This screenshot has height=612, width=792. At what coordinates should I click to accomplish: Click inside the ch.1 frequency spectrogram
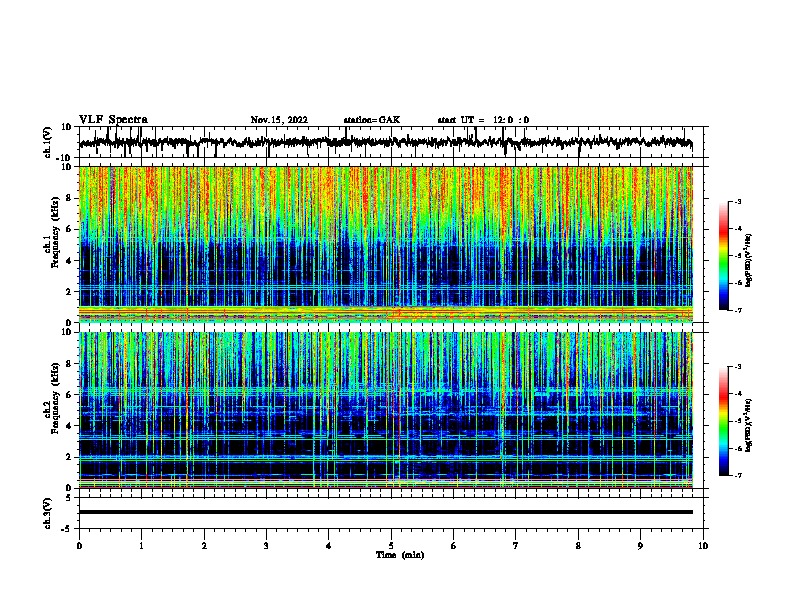[386, 244]
